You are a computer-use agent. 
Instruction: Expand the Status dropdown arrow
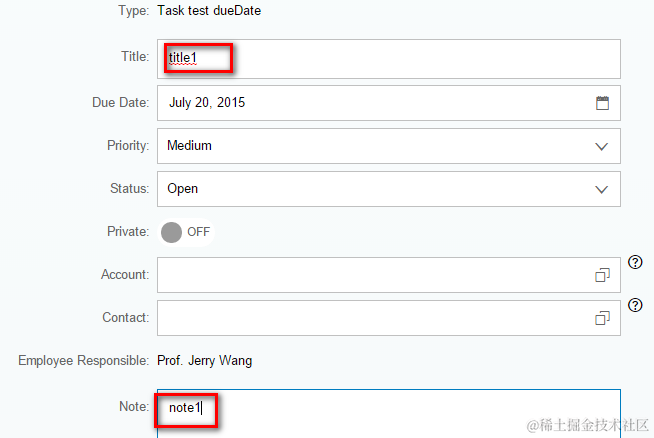(x=602, y=189)
